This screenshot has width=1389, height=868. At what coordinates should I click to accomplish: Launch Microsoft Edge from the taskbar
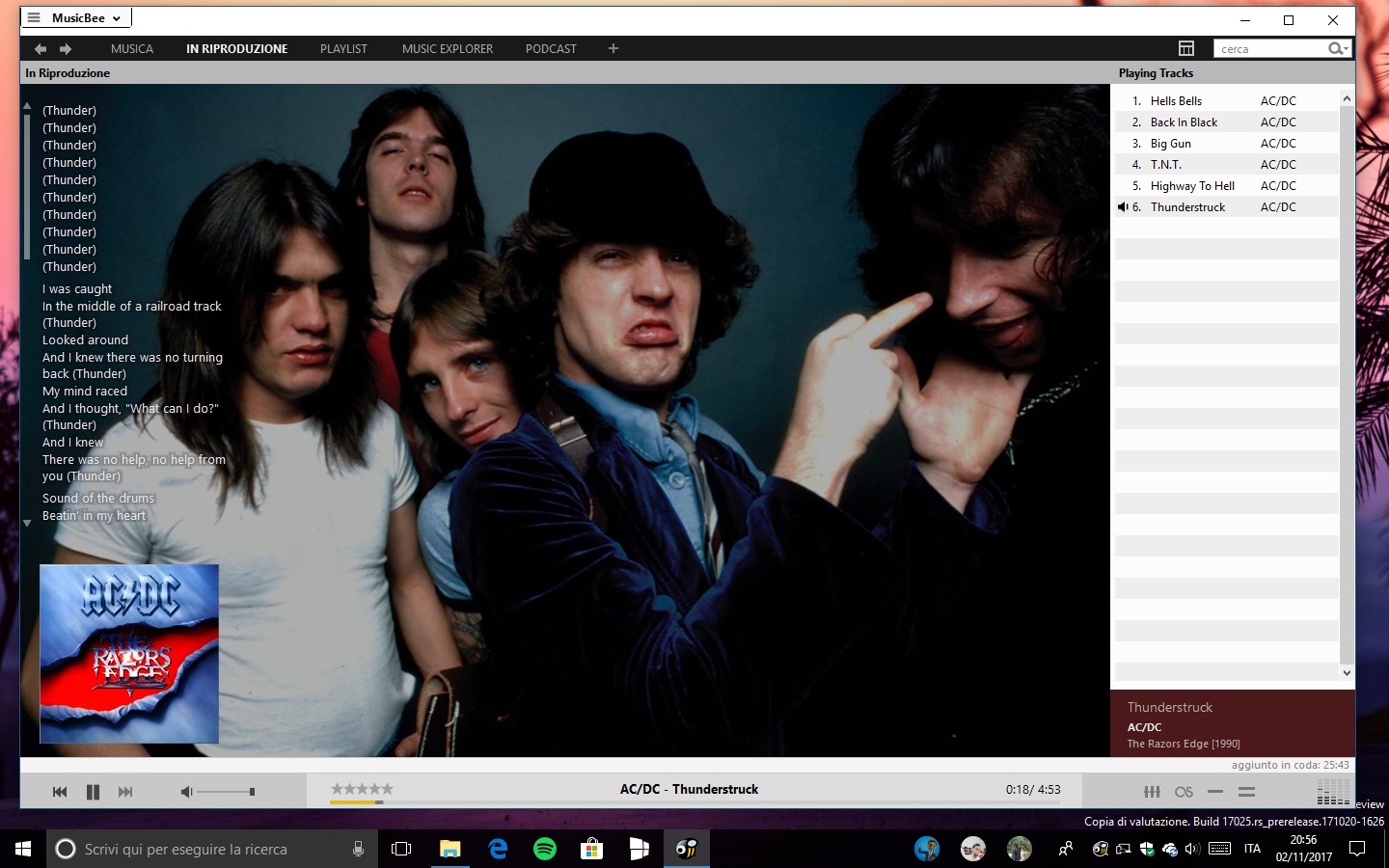[498, 849]
